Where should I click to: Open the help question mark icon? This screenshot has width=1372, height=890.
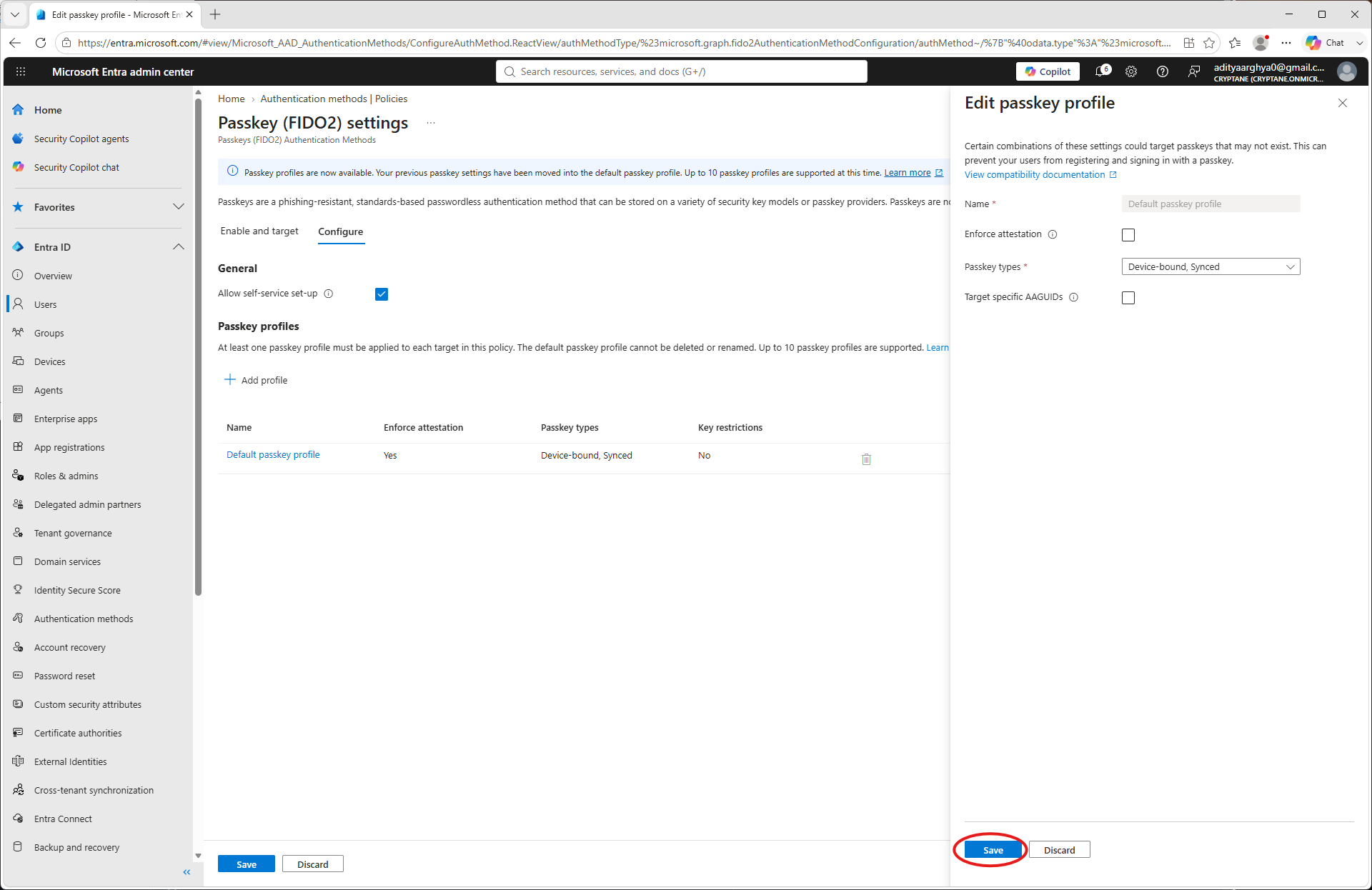[1163, 71]
